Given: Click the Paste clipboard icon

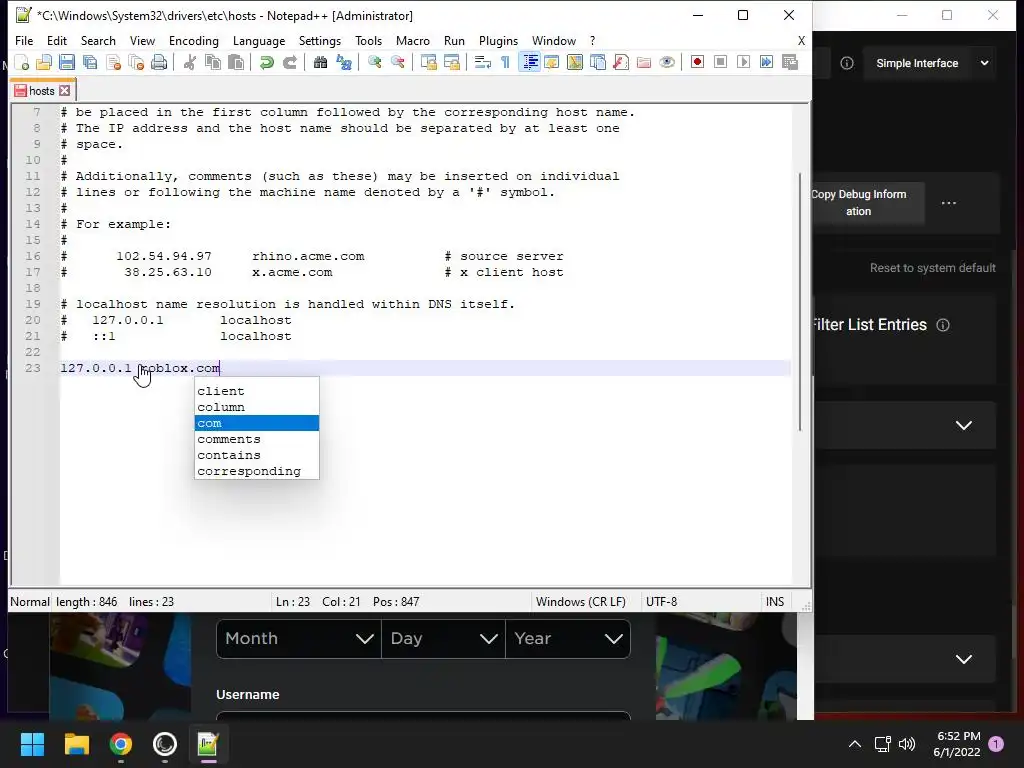Looking at the screenshot, I should coord(236,63).
